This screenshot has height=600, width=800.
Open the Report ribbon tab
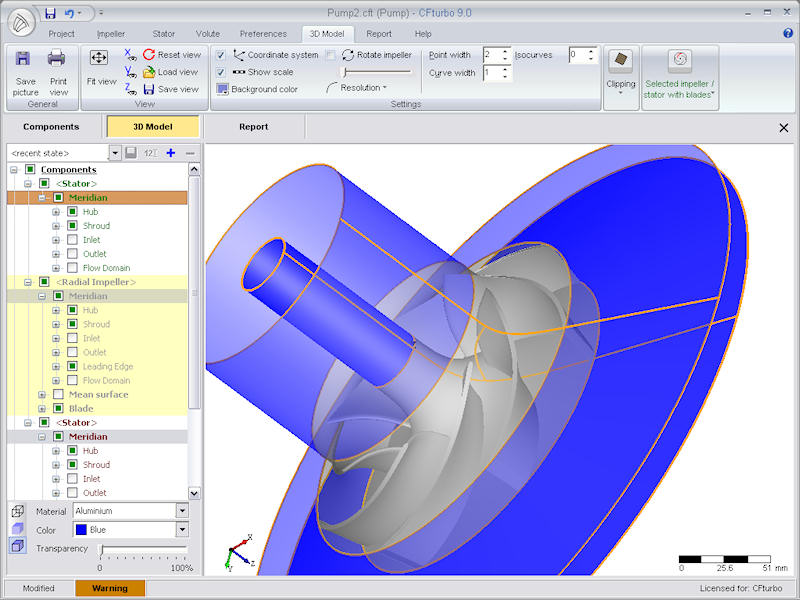pyautogui.click(x=379, y=34)
